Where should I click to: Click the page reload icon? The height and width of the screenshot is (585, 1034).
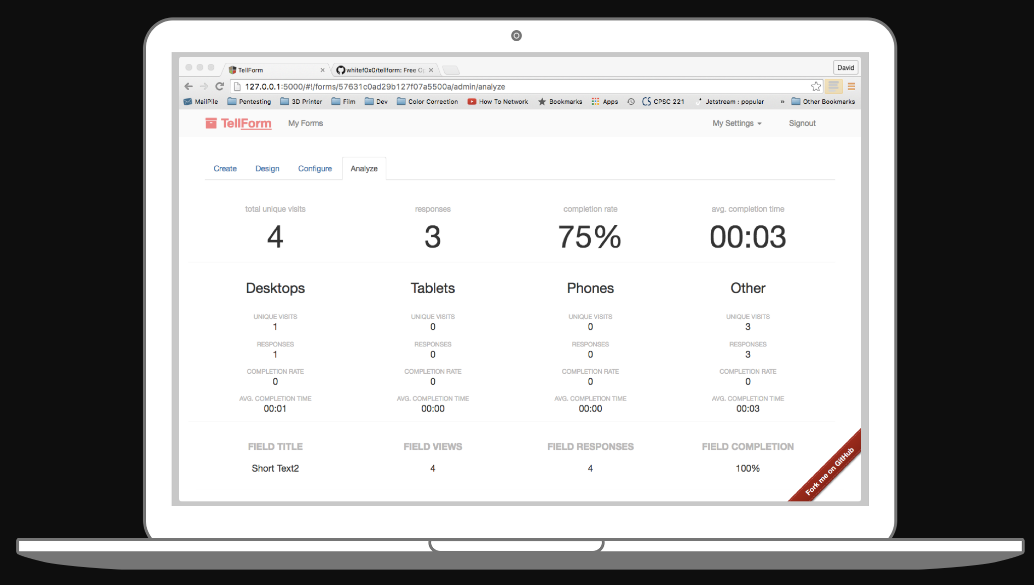(x=219, y=85)
